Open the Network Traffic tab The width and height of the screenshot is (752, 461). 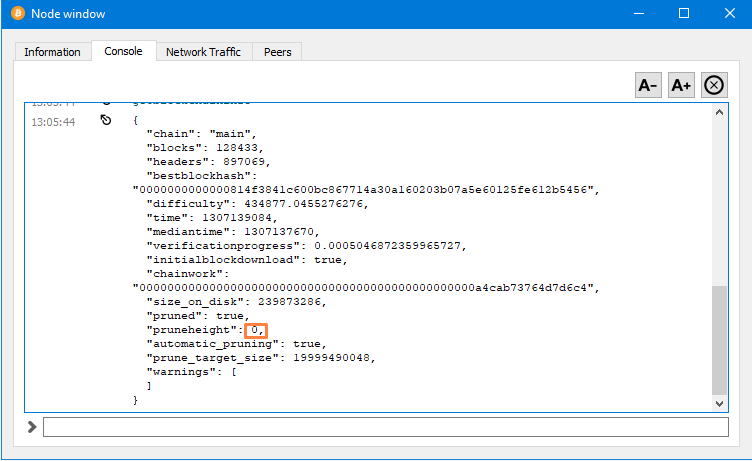tap(203, 52)
